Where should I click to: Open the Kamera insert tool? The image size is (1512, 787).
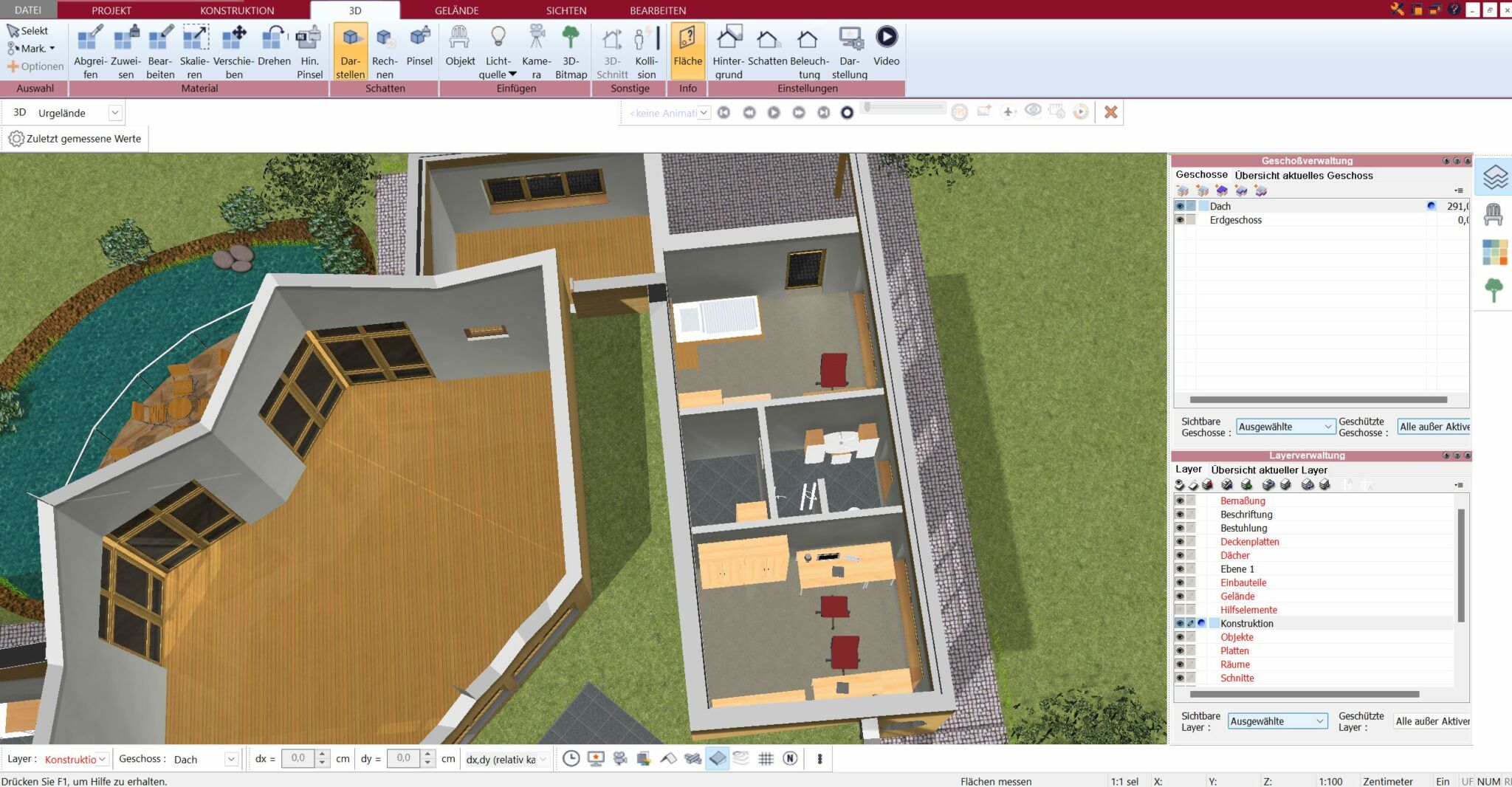[x=536, y=49]
